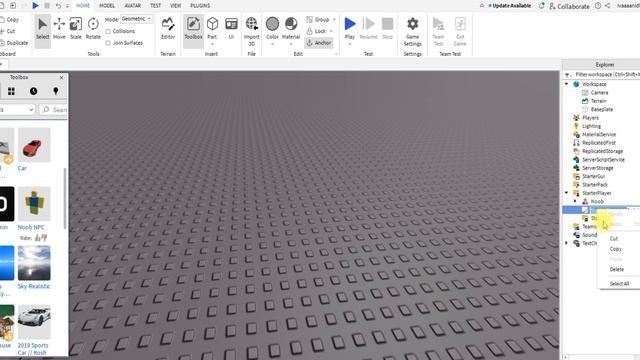The width and height of the screenshot is (640, 360).
Task: Open the Part dropdown arrow
Action: point(212,44)
